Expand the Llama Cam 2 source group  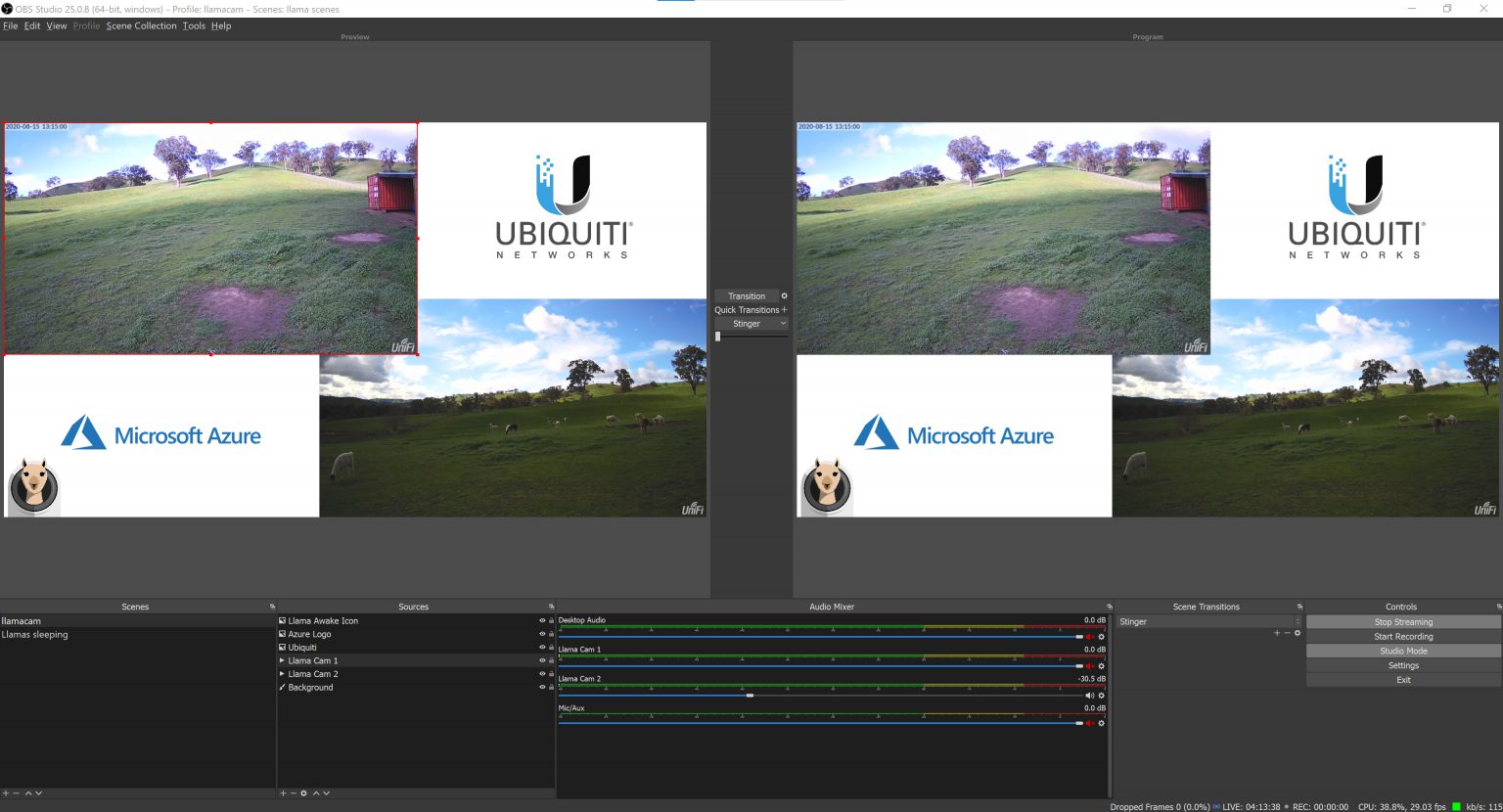pos(282,674)
